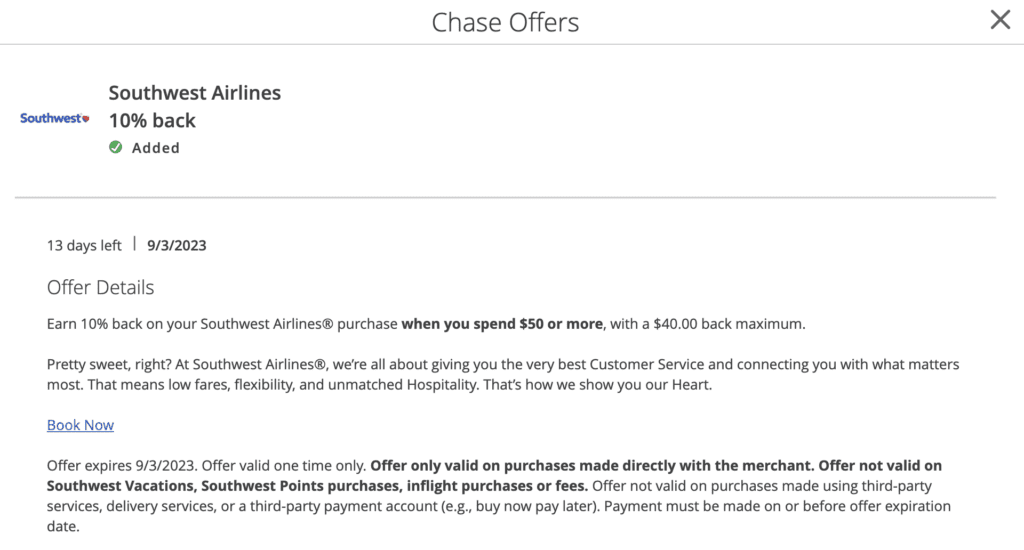The image size is (1024, 550).
Task: Select the Southwest Airlines merchant name heading
Action: pos(194,93)
